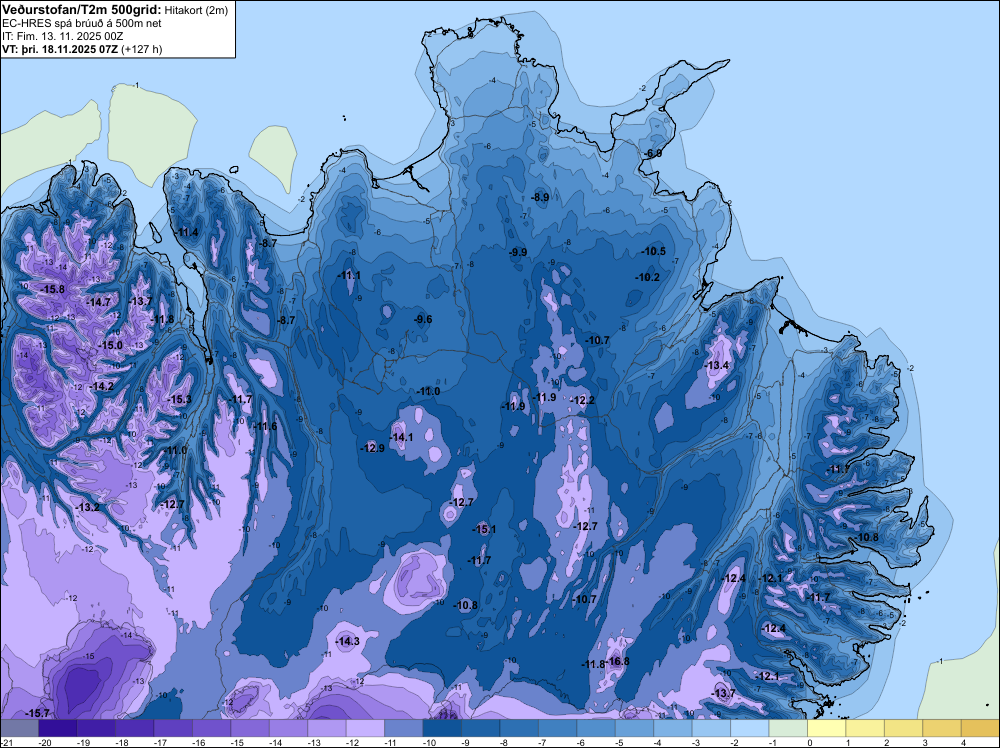Click the -15.1 temperature value

tap(484, 529)
